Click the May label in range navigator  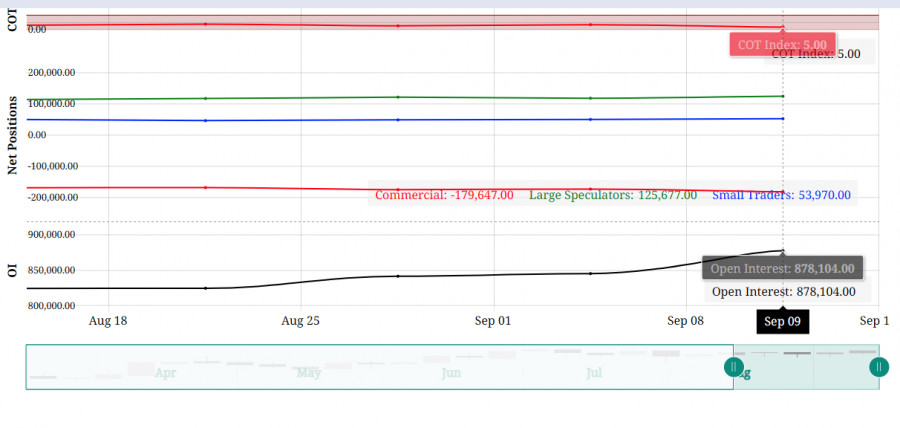click(309, 373)
